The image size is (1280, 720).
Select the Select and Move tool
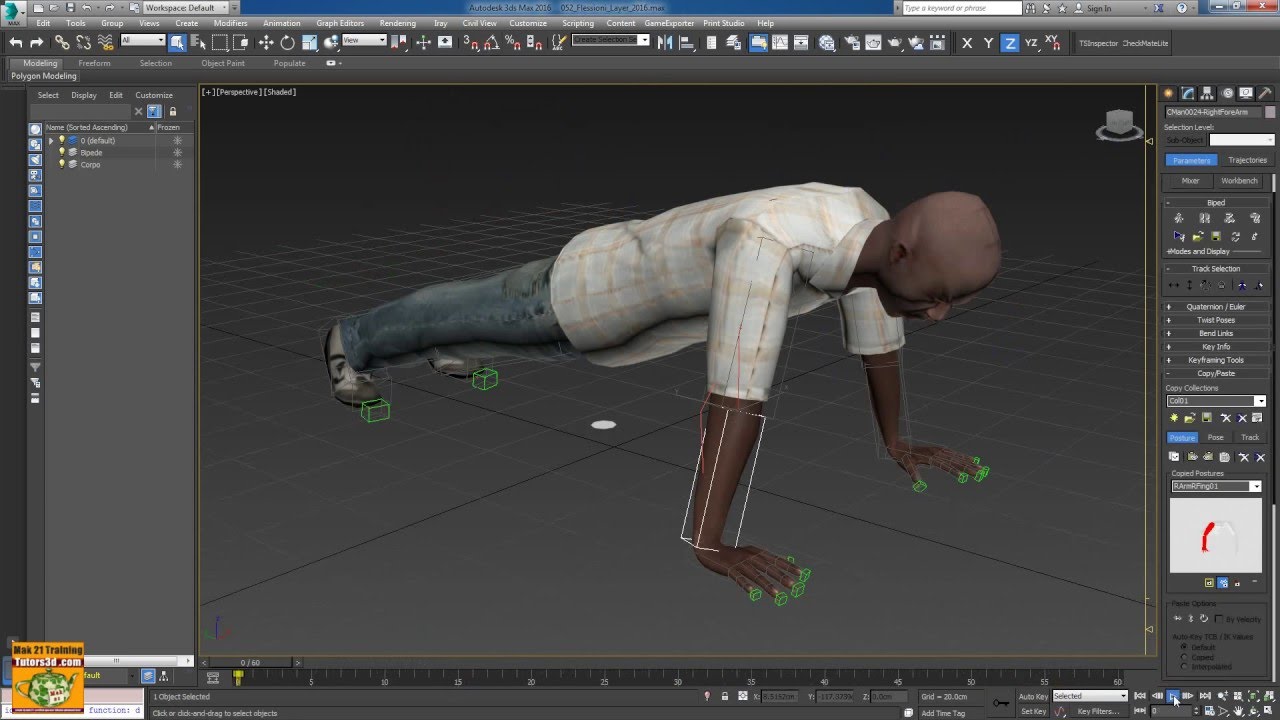[266, 42]
